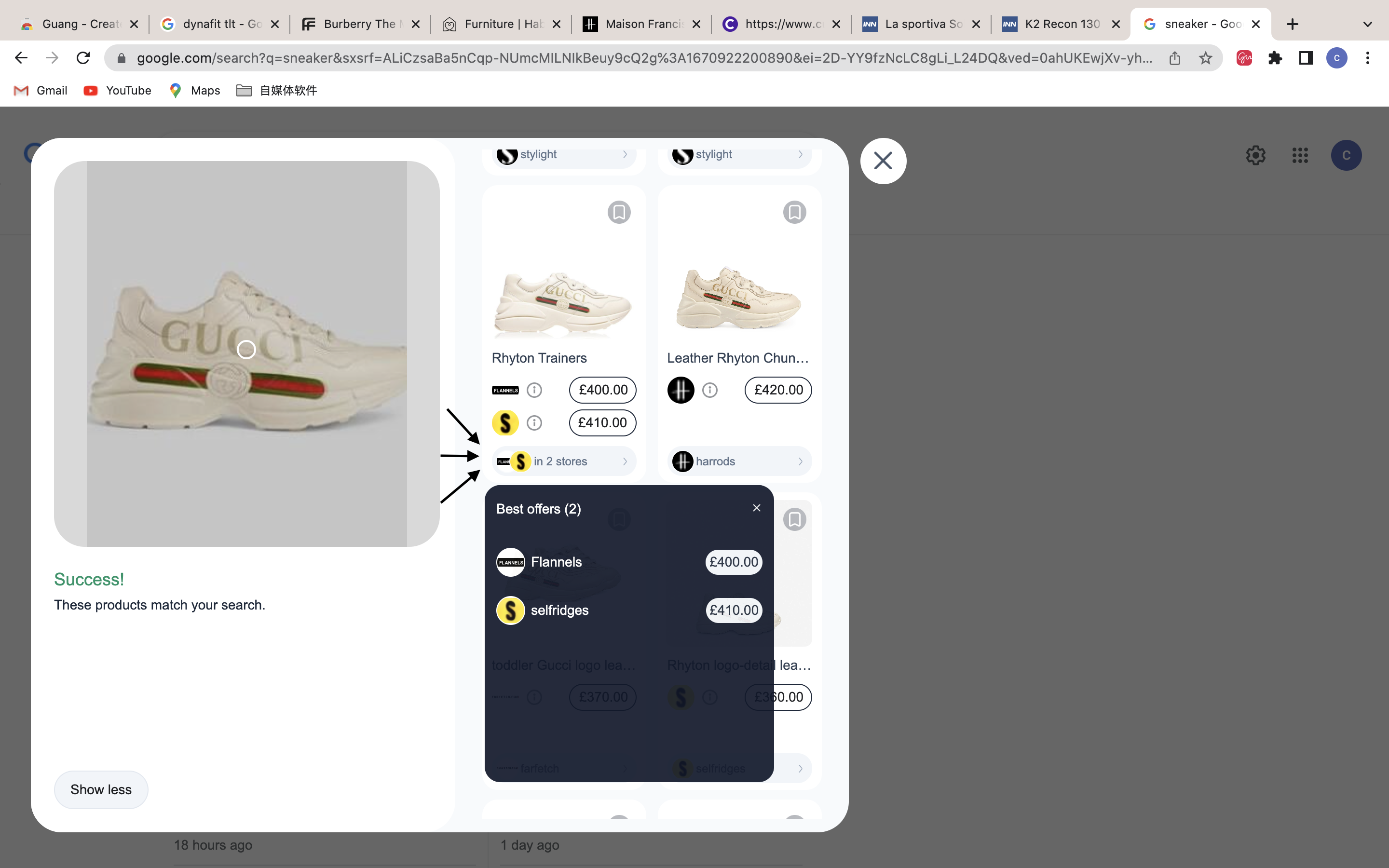Click the Show less button
The width and height of the screenshot is (1389, 868).
click(x=101, y=790)
